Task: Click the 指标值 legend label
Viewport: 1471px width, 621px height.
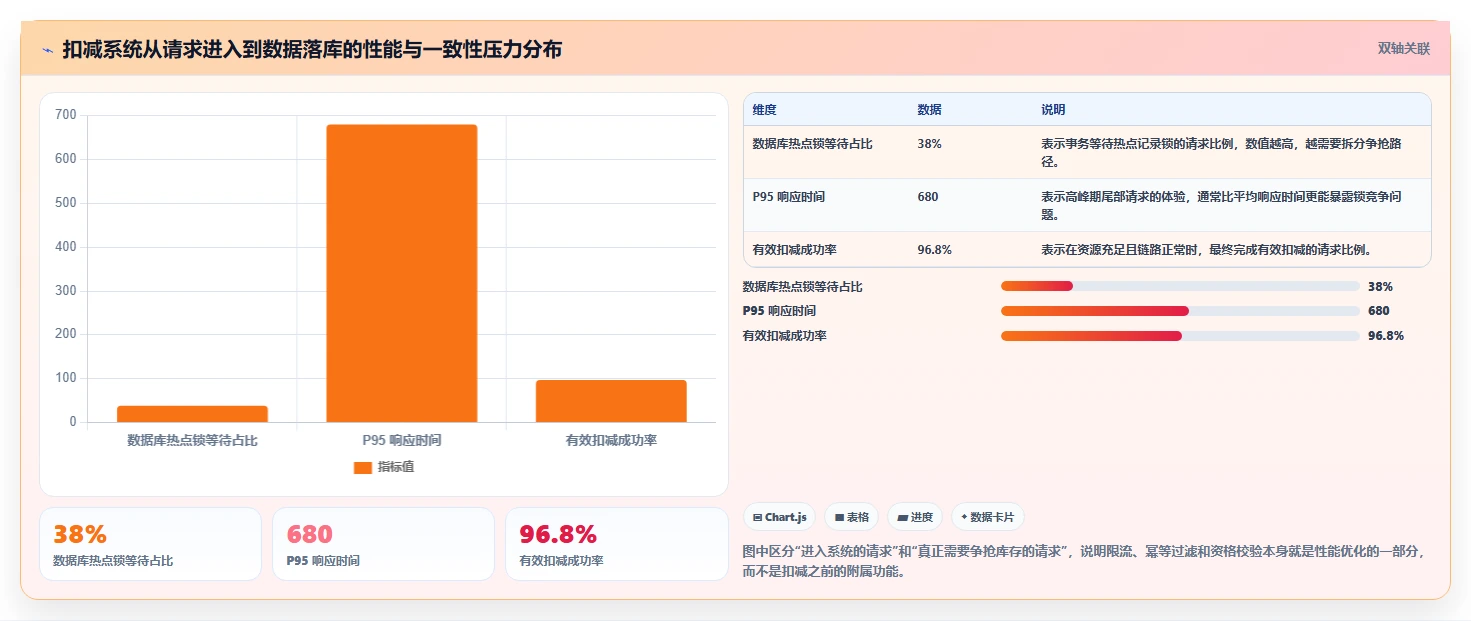Action: tap(395, 467)
